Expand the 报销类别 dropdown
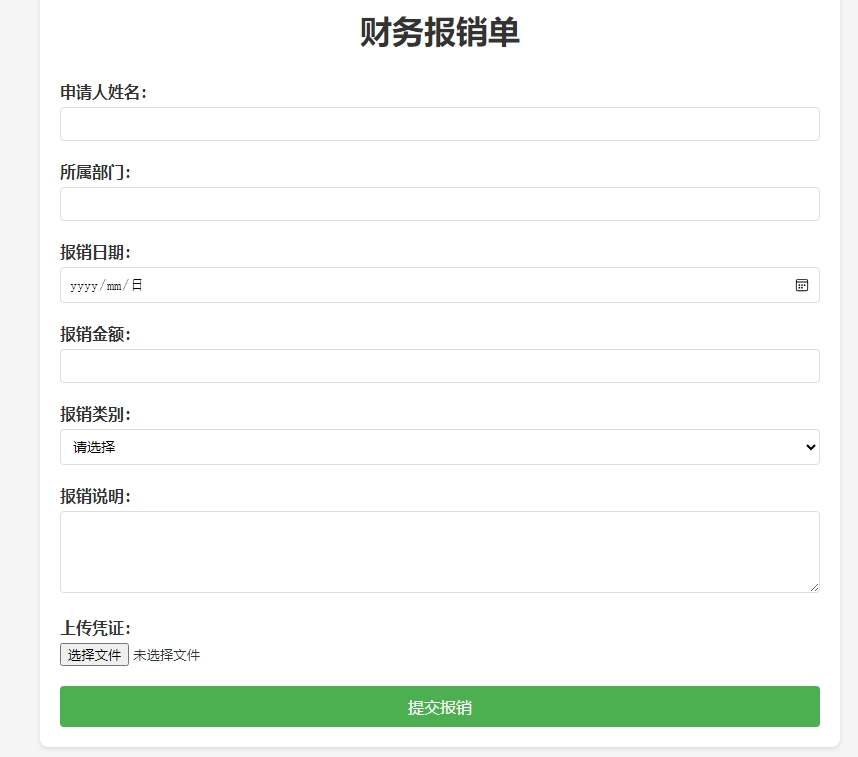858x757 pixels. click(439, 447)
